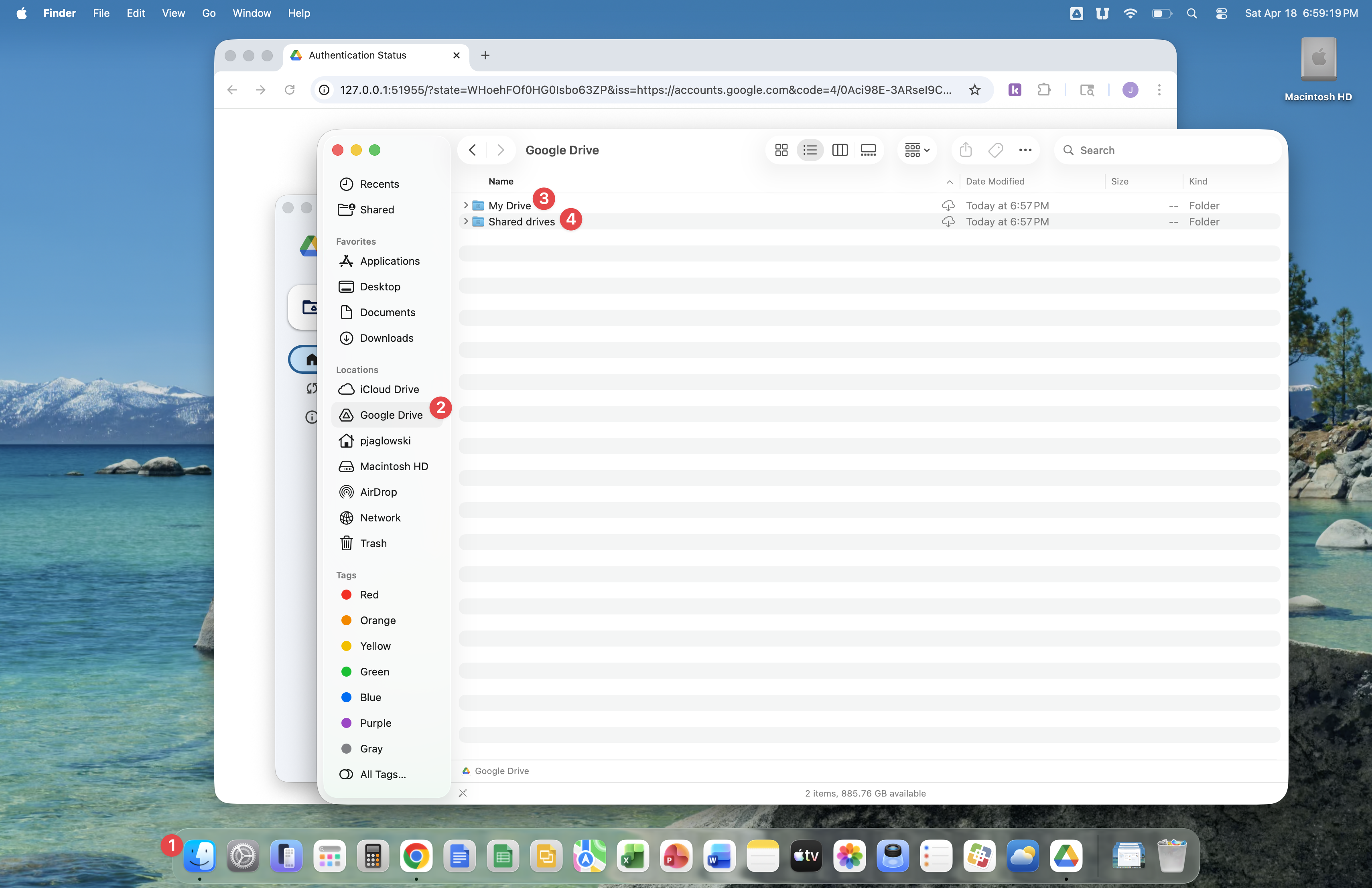The height and width of the screenshot is (888, 1372).
Task: Open the Go menu
Action: [209, 13]
